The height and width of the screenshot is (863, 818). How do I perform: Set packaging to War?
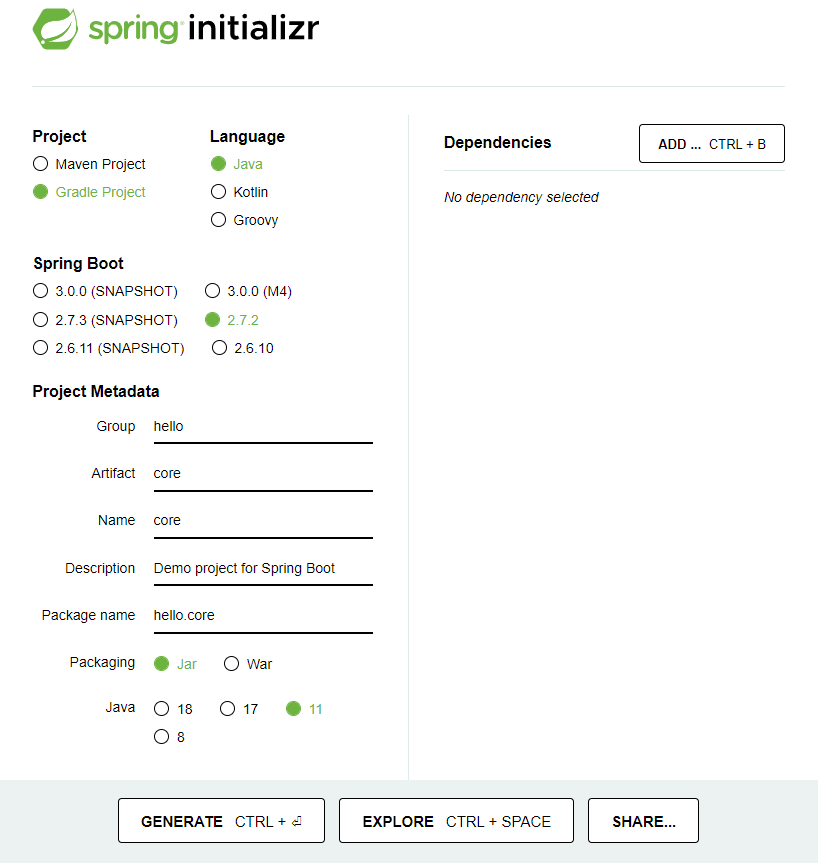point(232,664)
